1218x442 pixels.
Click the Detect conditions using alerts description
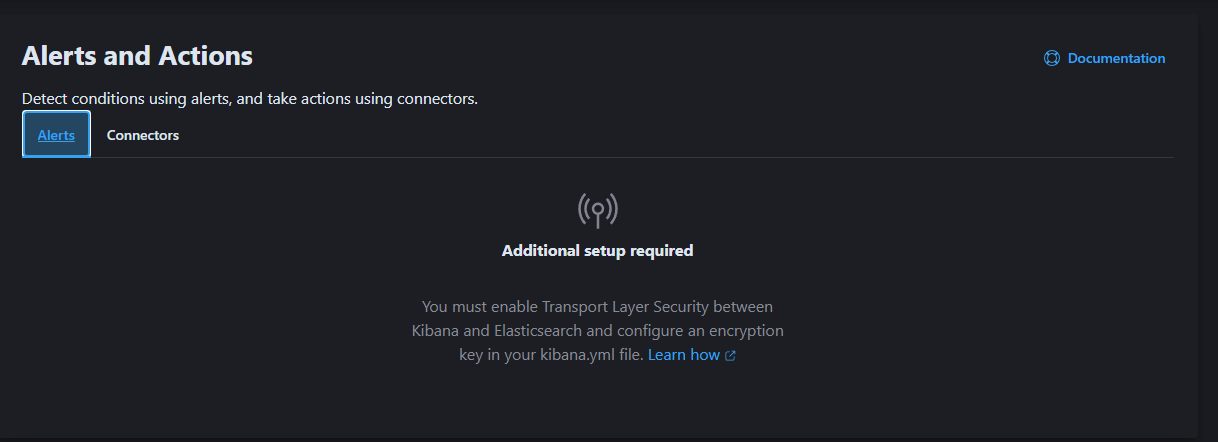pyautogui.click(x=250, y=99)
